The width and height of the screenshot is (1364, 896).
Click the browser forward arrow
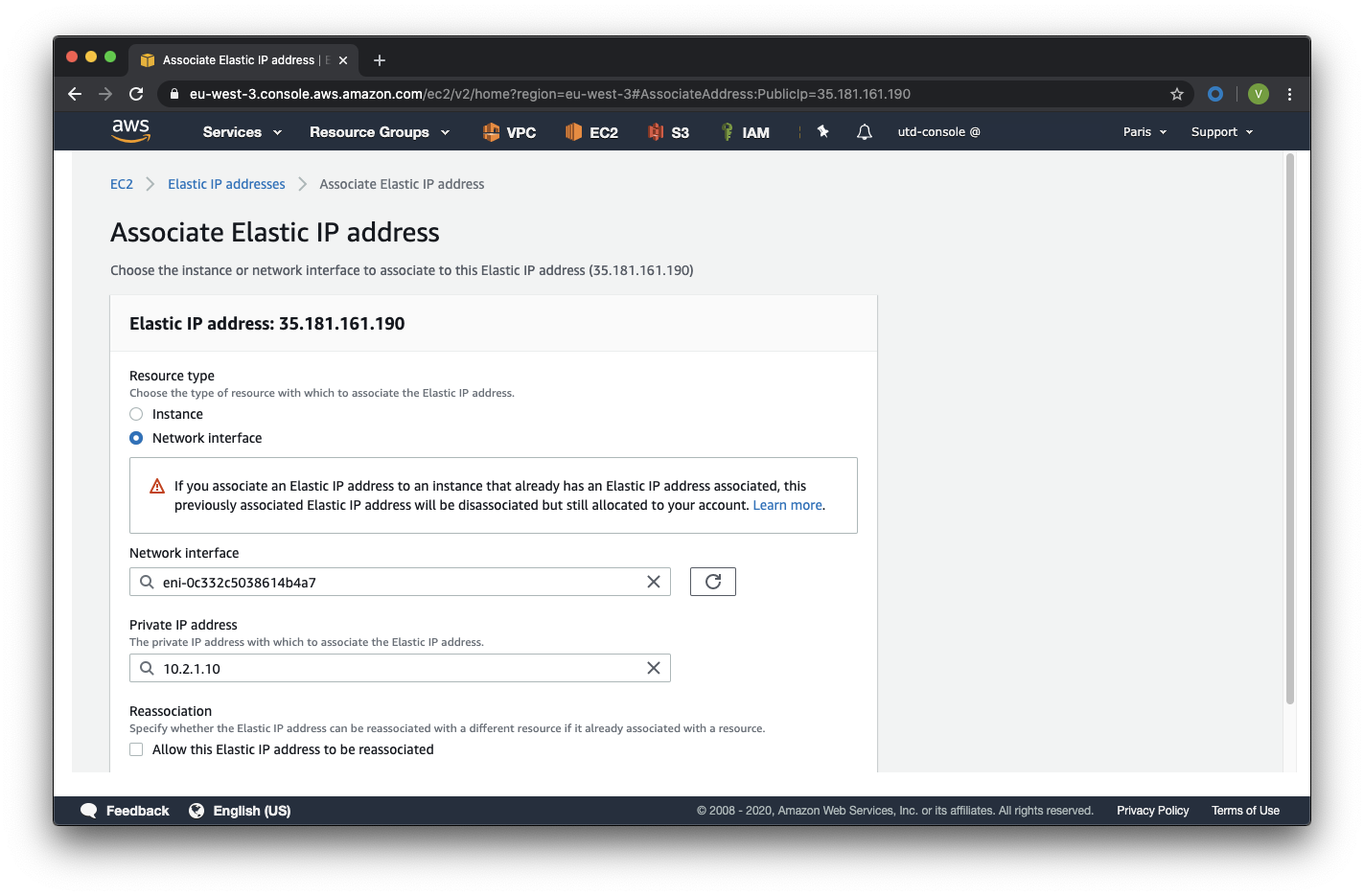pyautogui.click(x=105, y=94)
